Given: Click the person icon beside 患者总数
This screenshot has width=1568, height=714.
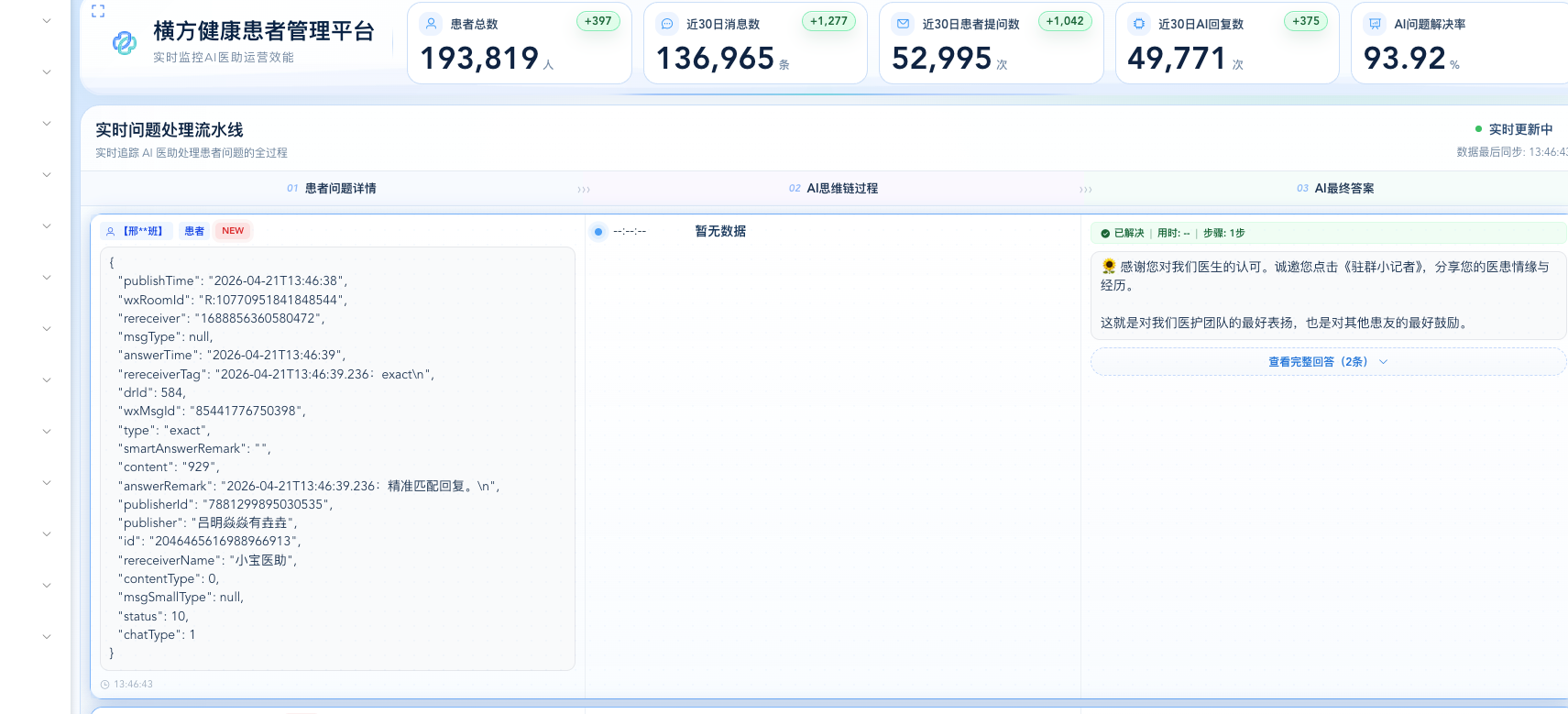Looking at the screenshot, I should click(x=432, y=24).
